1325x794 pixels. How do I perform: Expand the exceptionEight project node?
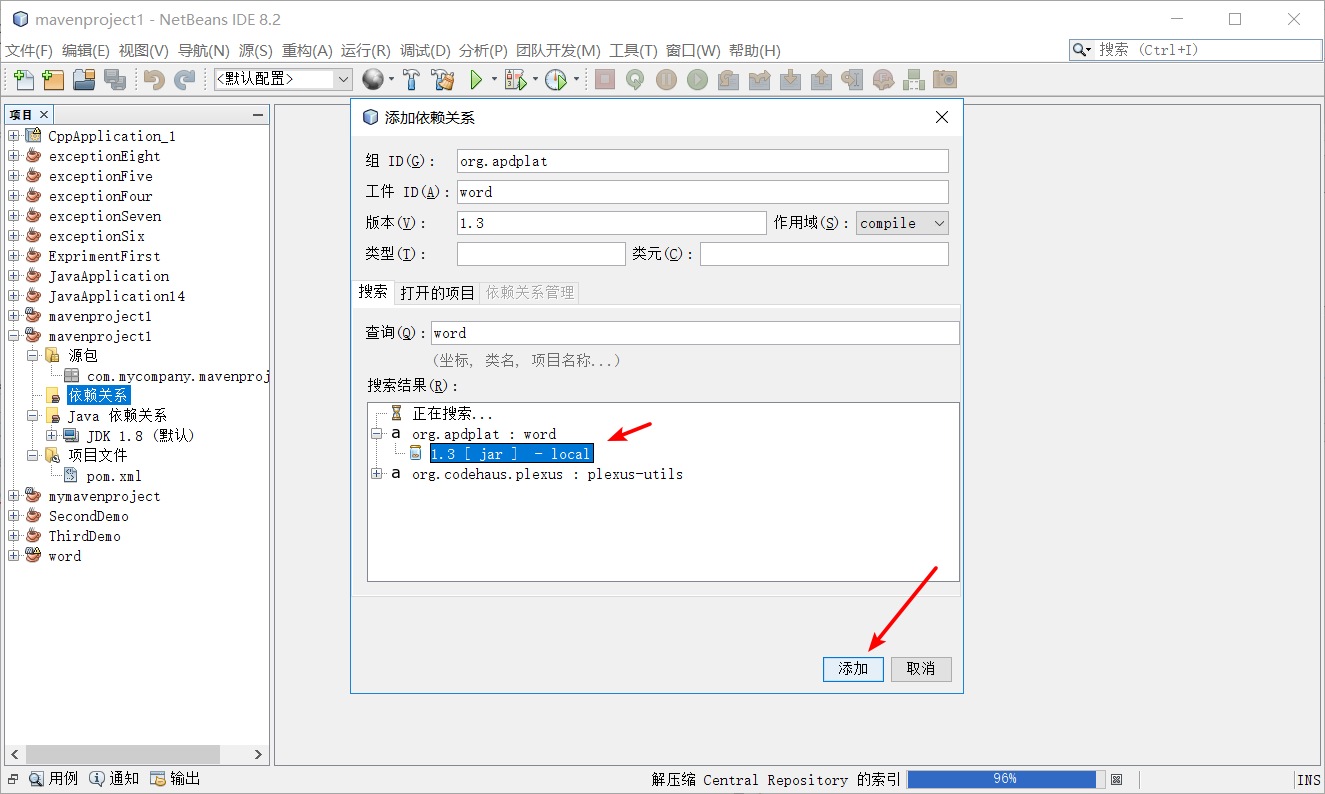click(13, 156)
